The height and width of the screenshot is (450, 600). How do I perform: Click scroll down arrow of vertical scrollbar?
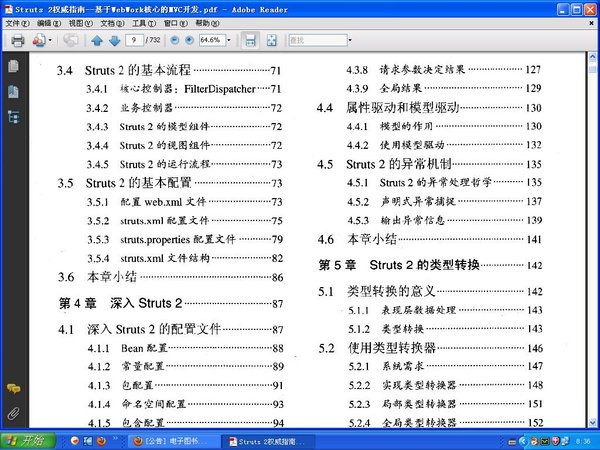(593, 422)
